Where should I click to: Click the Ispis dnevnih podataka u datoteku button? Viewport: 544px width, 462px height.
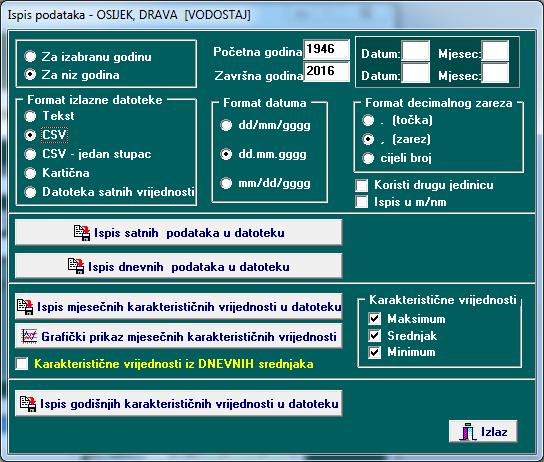pos(178,266)
